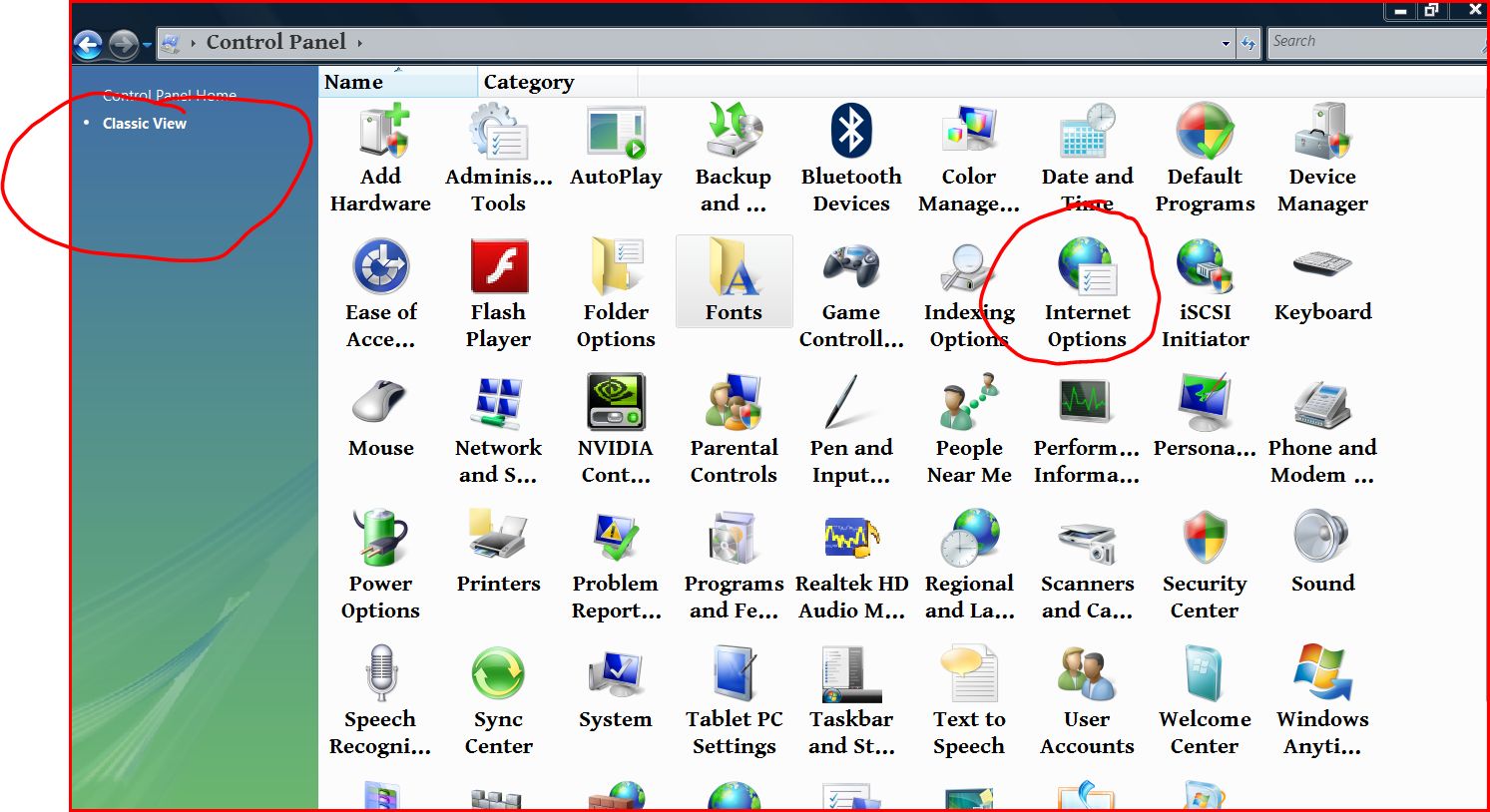Click the Forward navigation arrow
1490x812 pixels.
point(123,44)
